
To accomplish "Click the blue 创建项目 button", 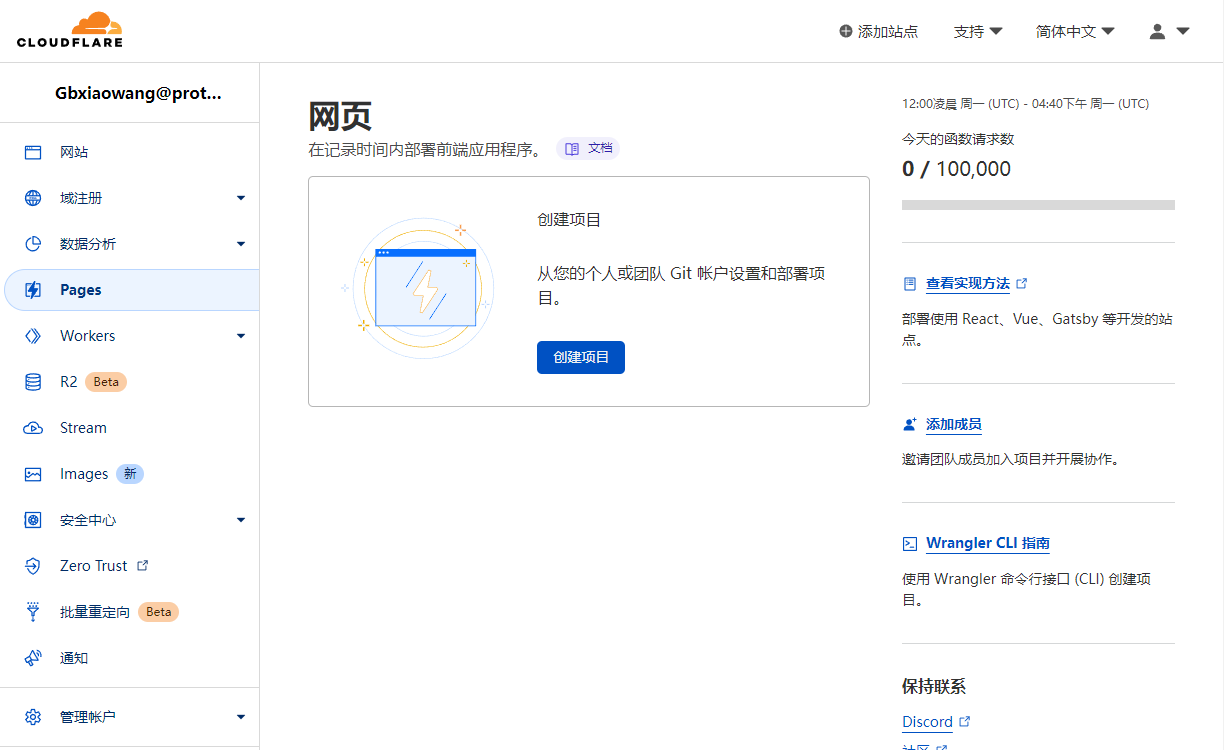I will coord(580,357).
